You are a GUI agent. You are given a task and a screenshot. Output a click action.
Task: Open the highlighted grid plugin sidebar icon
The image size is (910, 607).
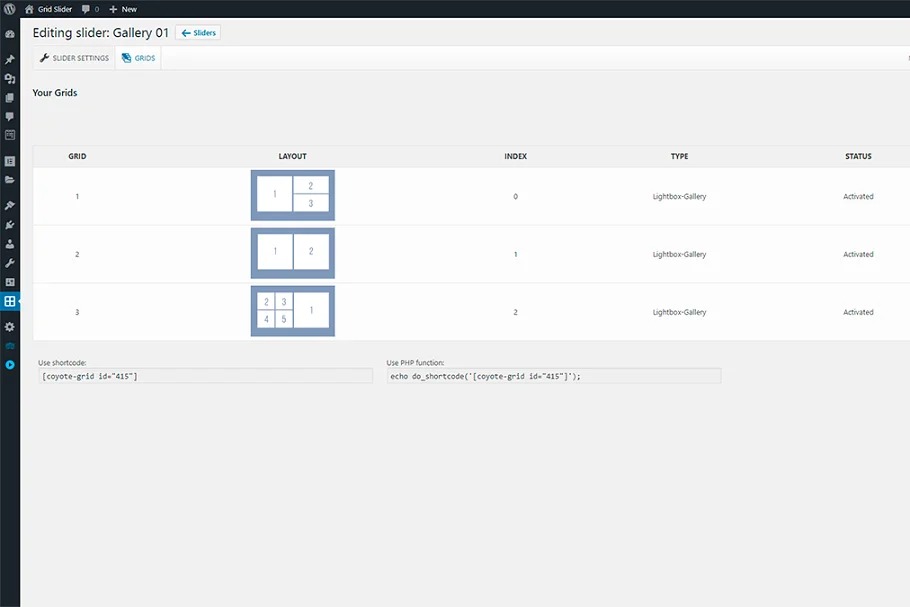point(10,301)
